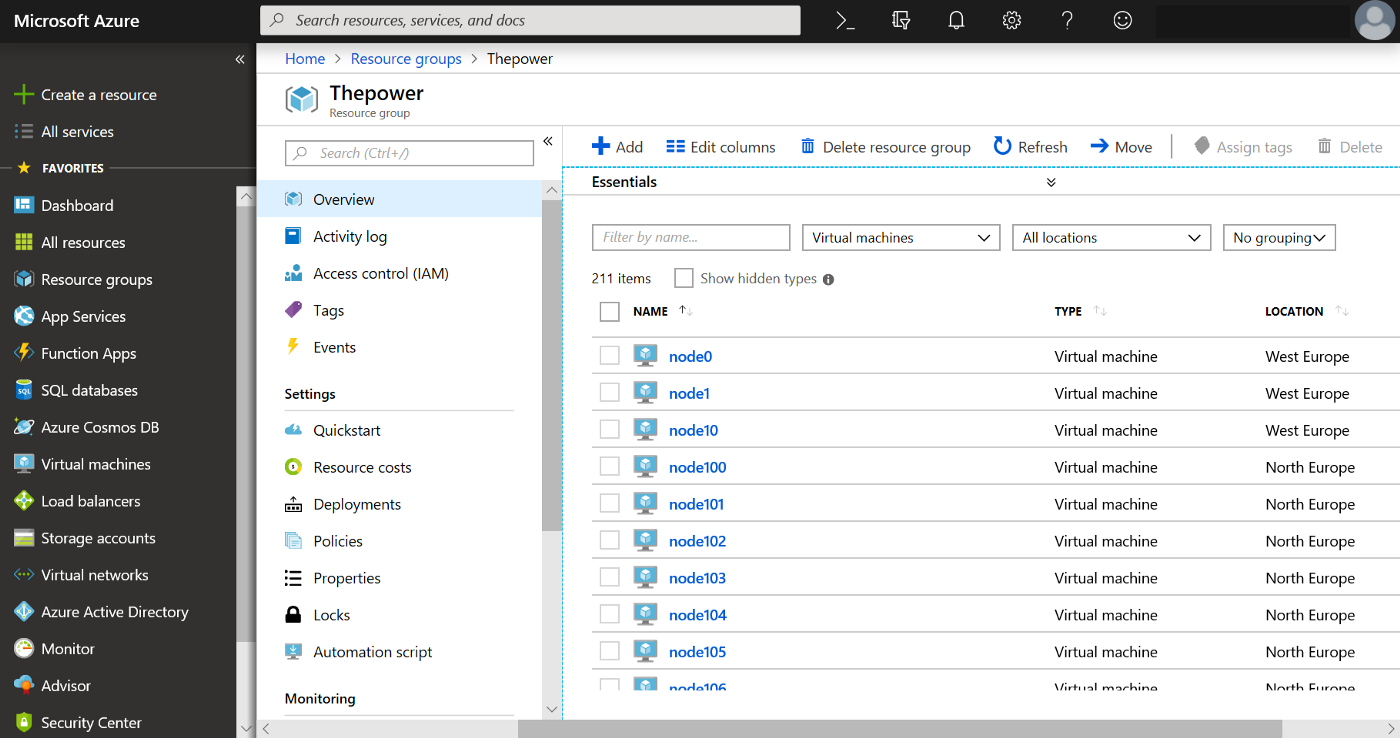Click the Resource groups cube icon in sidebar
The height and width of the screenshot is (738, 1400).
24,279
